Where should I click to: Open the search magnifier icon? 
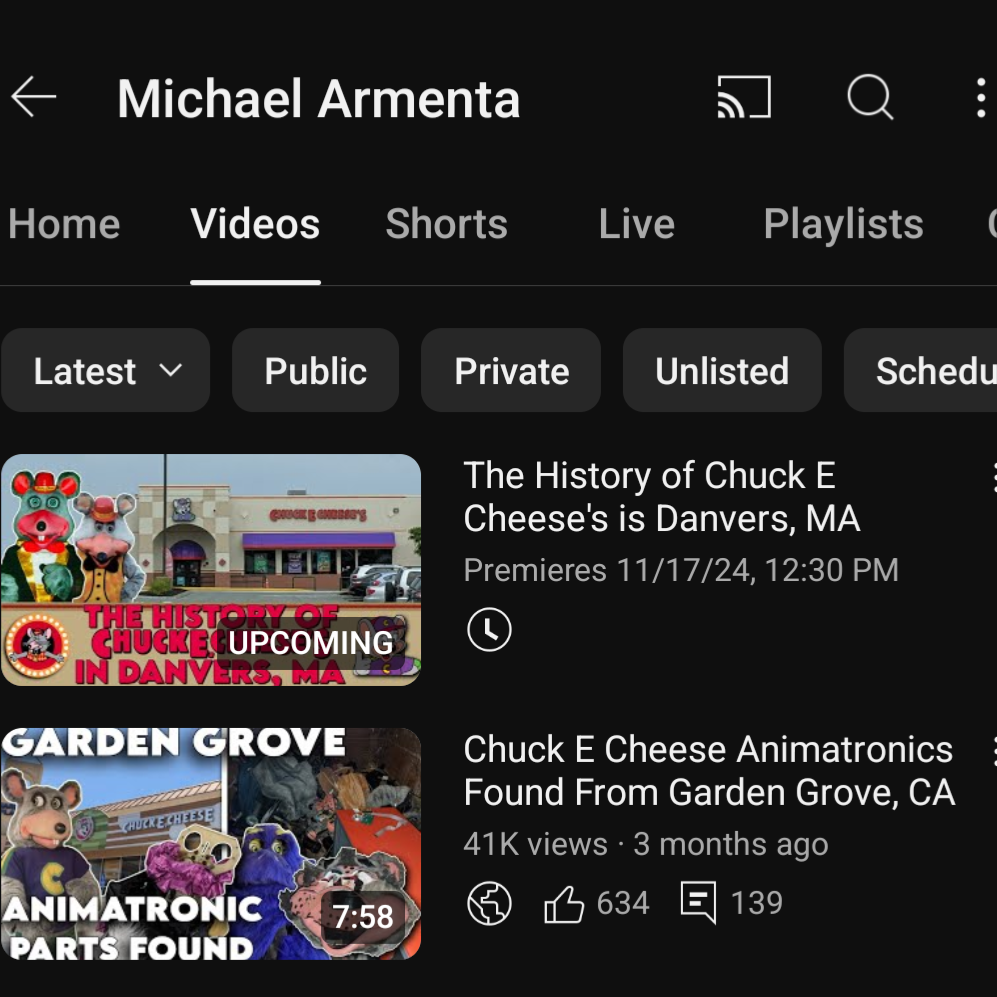coord(869,98)
